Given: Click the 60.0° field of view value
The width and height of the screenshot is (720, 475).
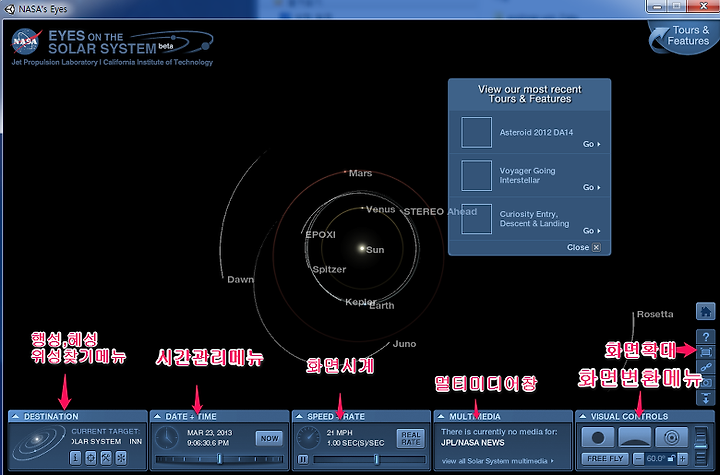Looking at the screenshot, I should pyautogui.click(x=656, y=458).
